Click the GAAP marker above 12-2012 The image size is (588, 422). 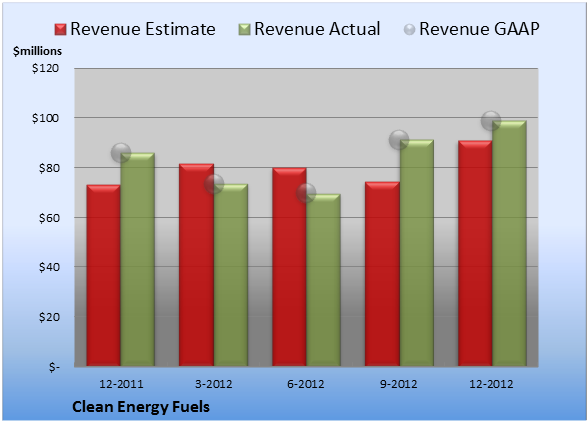[491, 121]
